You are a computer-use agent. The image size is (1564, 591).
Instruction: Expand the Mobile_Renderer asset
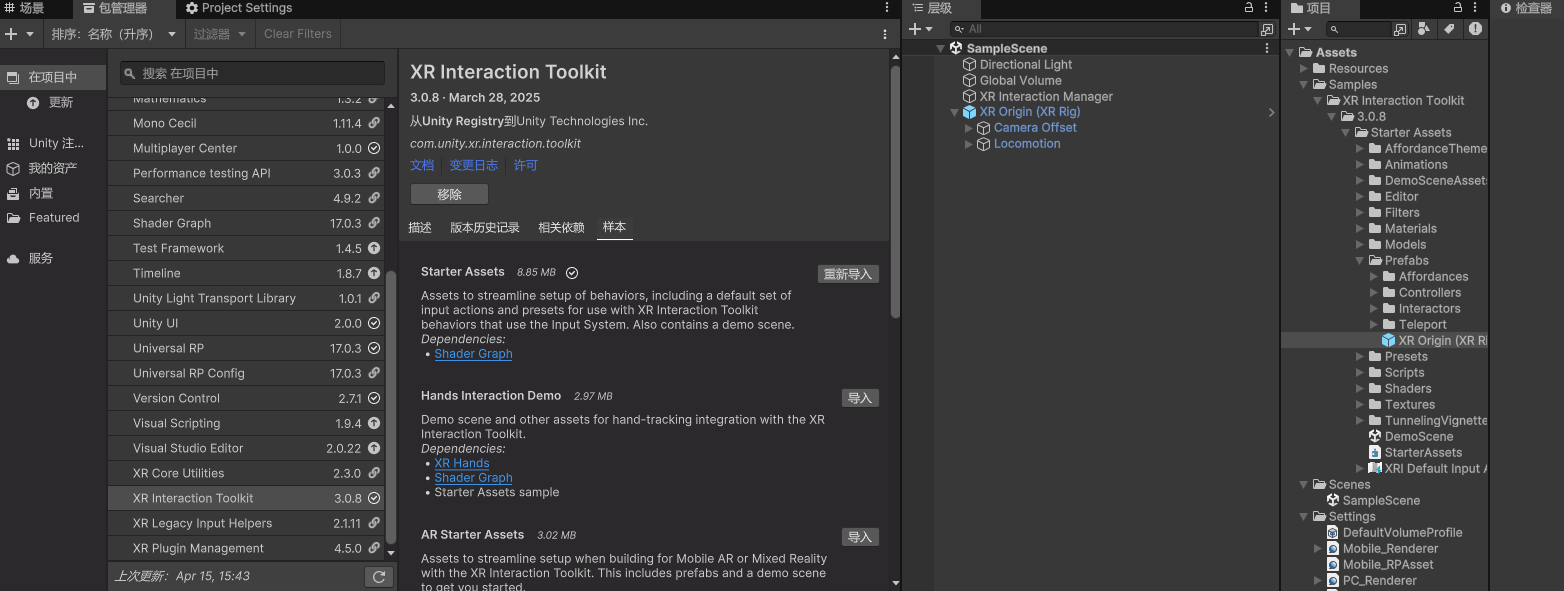click(x=1318, y=548)
